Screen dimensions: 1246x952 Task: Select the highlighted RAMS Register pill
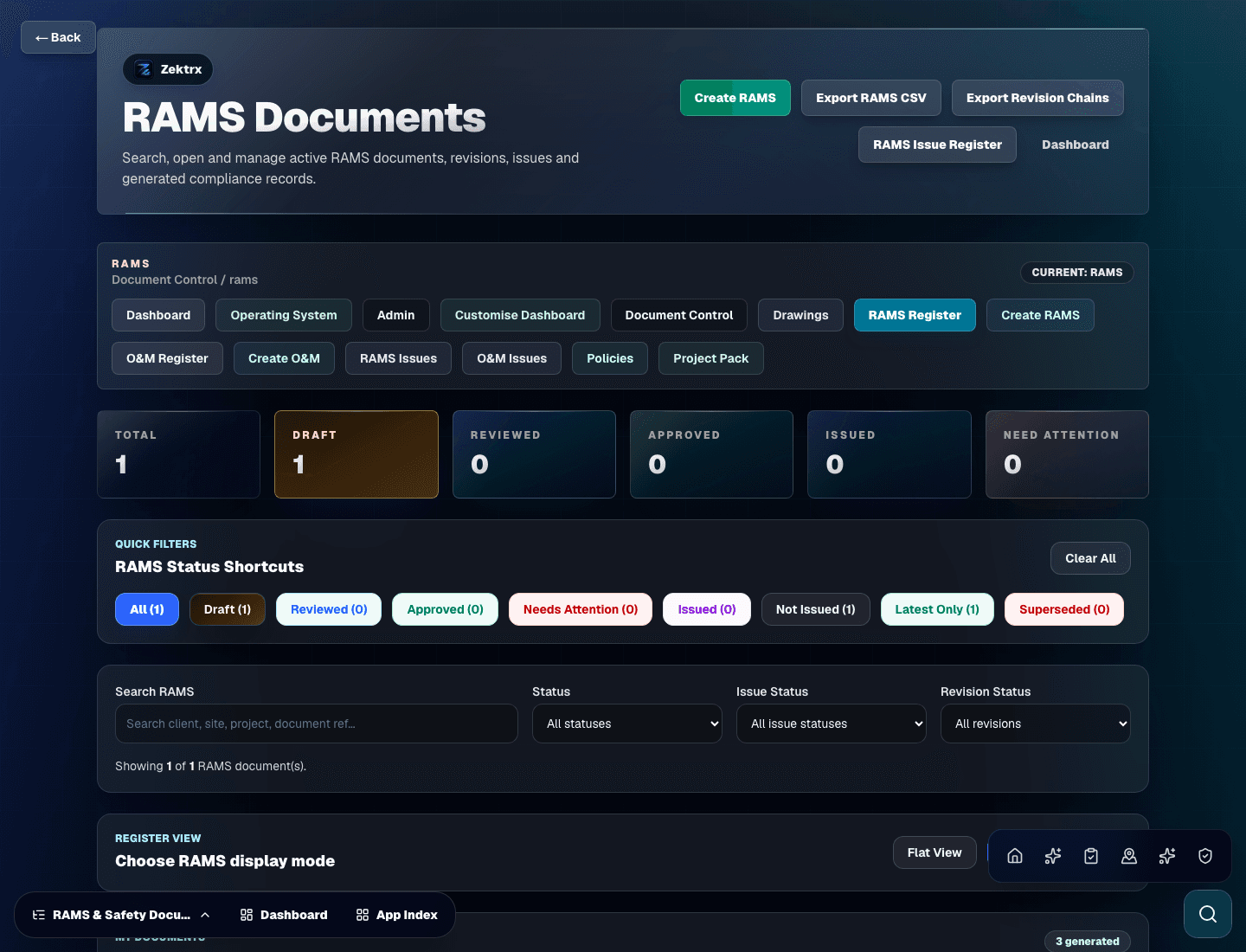[915, 315]
